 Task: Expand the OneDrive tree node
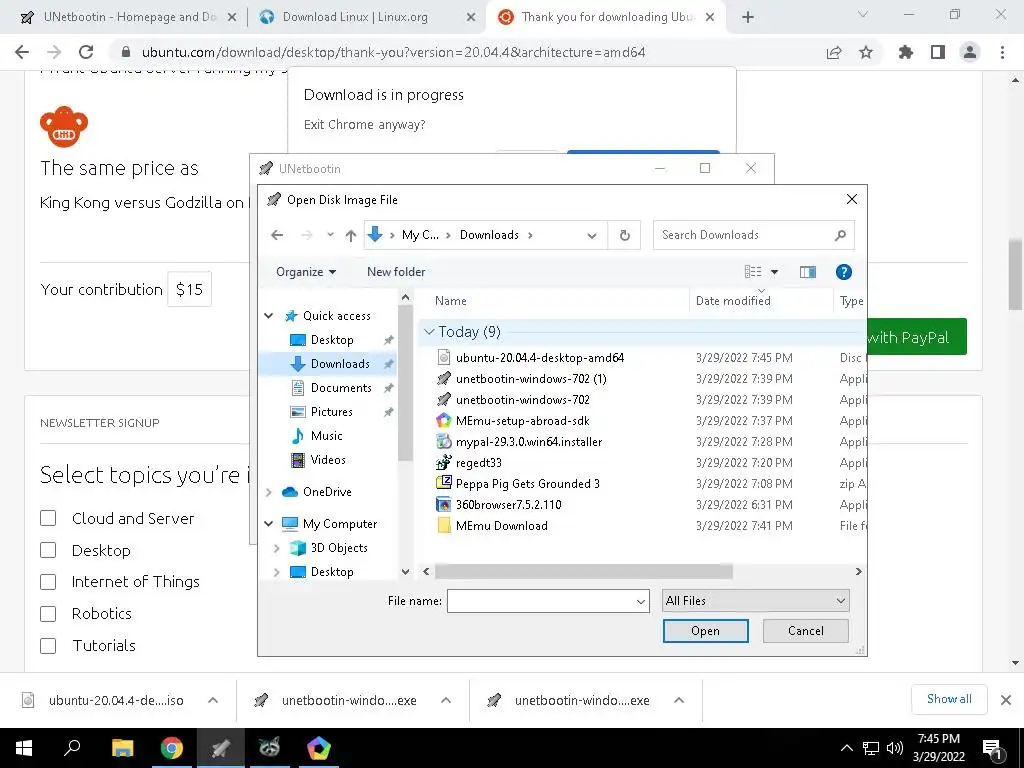268,492
